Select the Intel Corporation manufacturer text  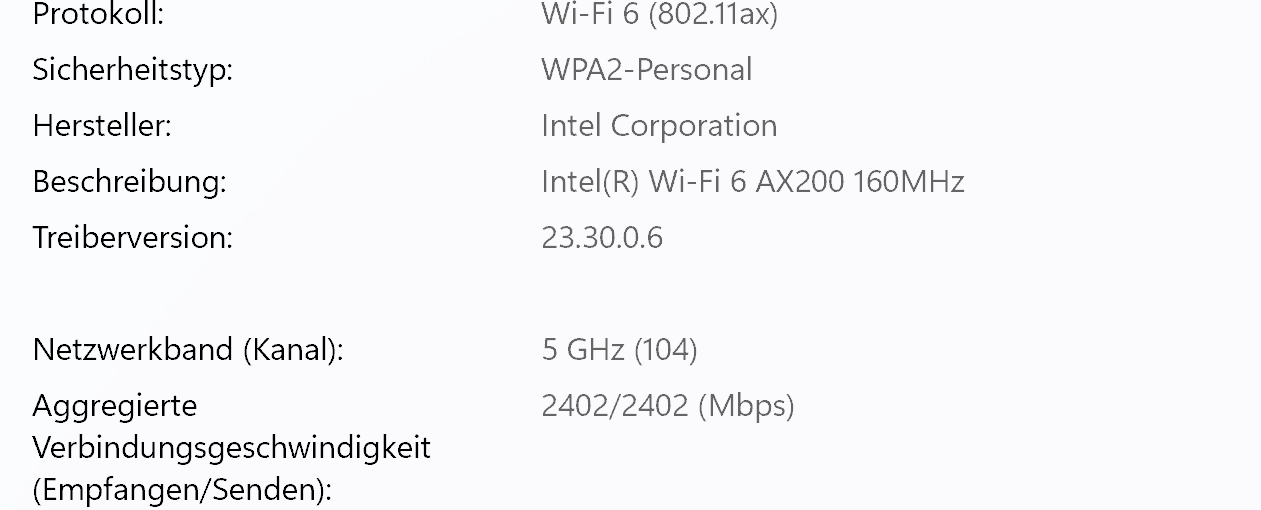point(659,126)
